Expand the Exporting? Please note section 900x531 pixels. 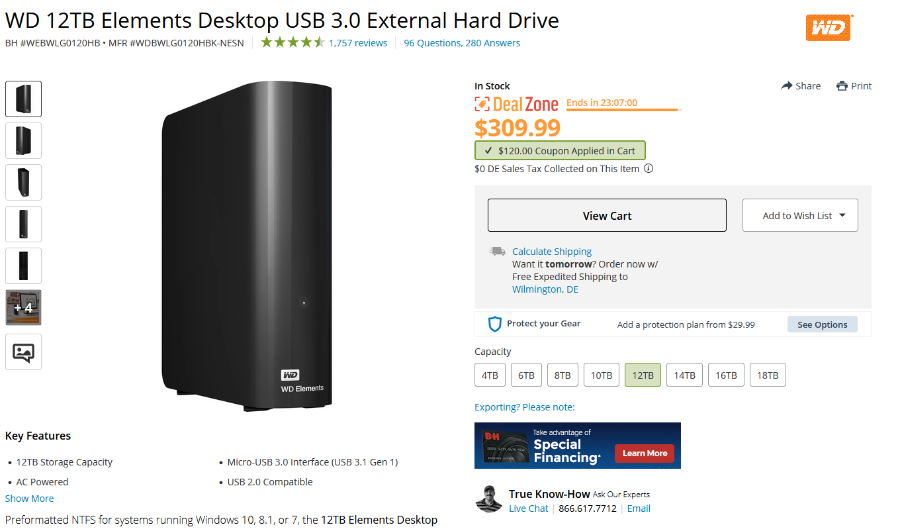[524, 407]
